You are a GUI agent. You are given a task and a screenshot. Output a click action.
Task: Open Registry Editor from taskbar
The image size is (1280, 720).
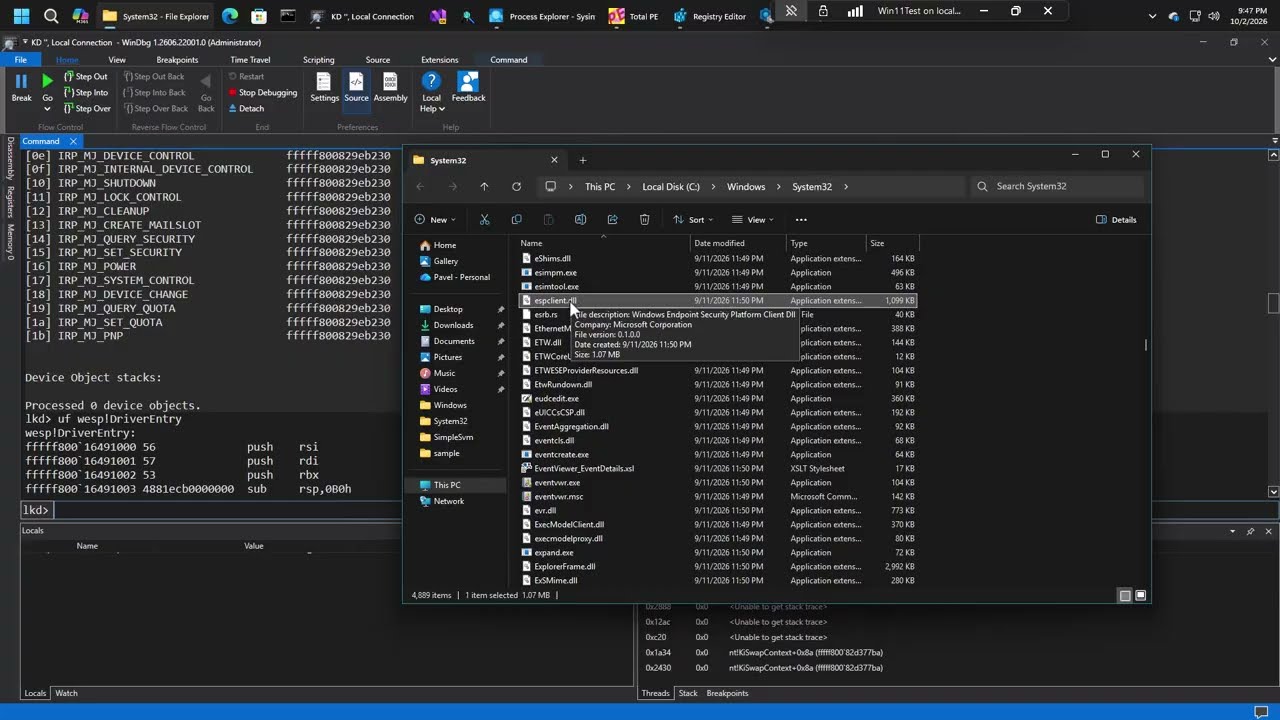711,16
